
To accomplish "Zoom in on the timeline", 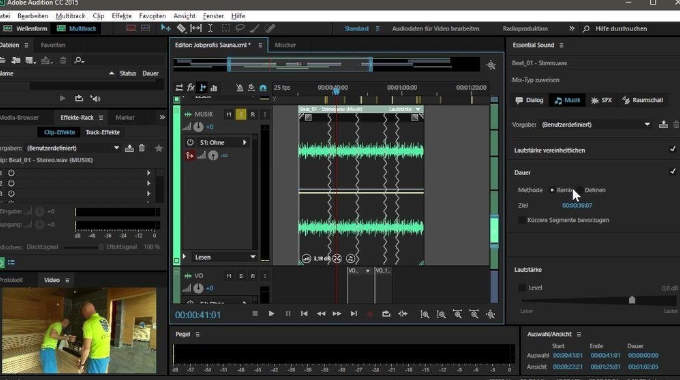I will tap(425, 314).
